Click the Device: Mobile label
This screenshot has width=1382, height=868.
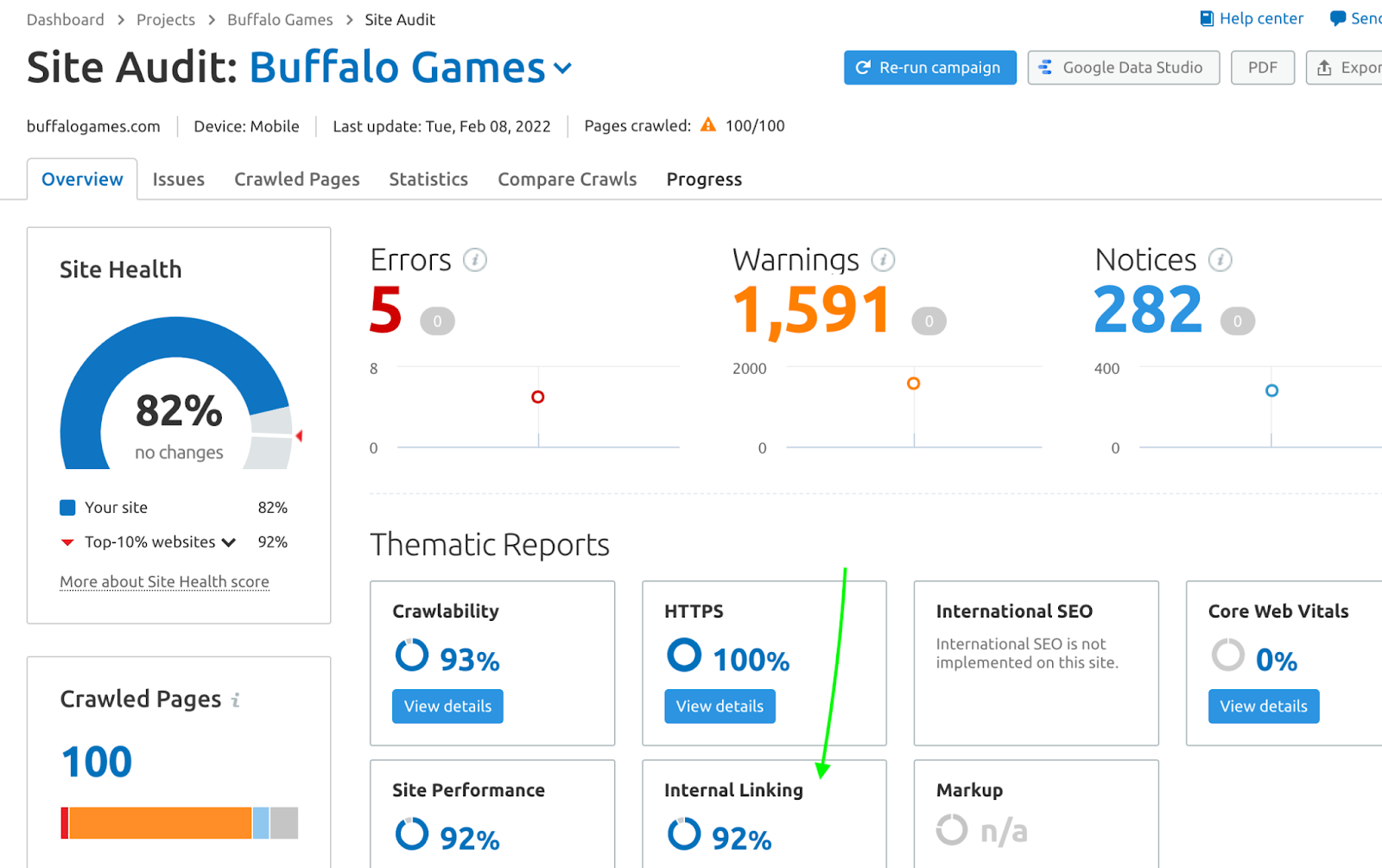246,126
